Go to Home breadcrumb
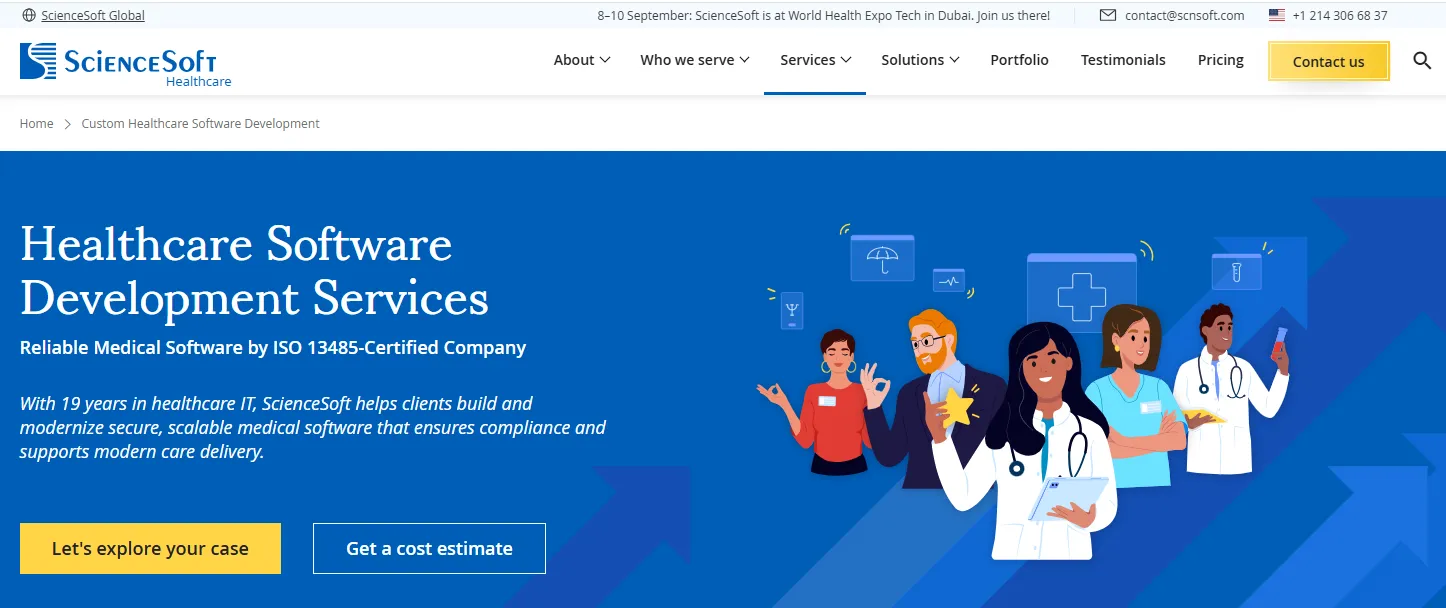1446x608 pixels. pyautogui.click(x=36, y=123)
